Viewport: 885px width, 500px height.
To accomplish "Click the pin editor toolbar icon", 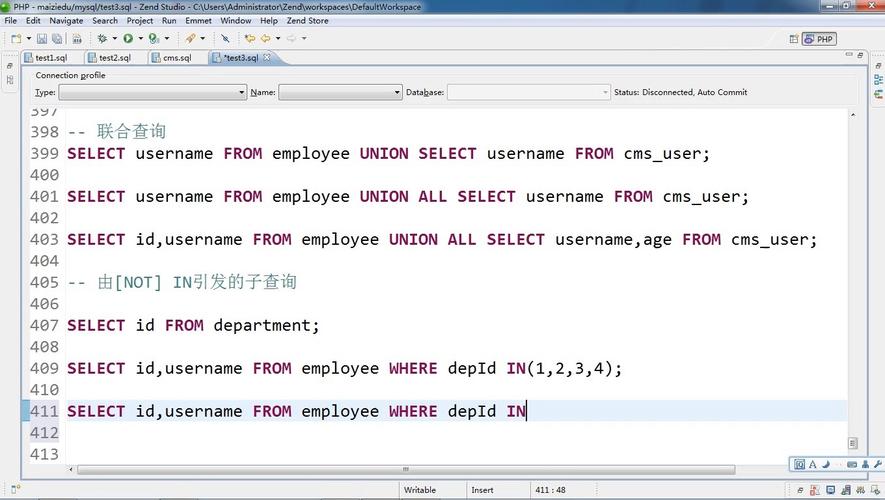I will click(225, 38).
